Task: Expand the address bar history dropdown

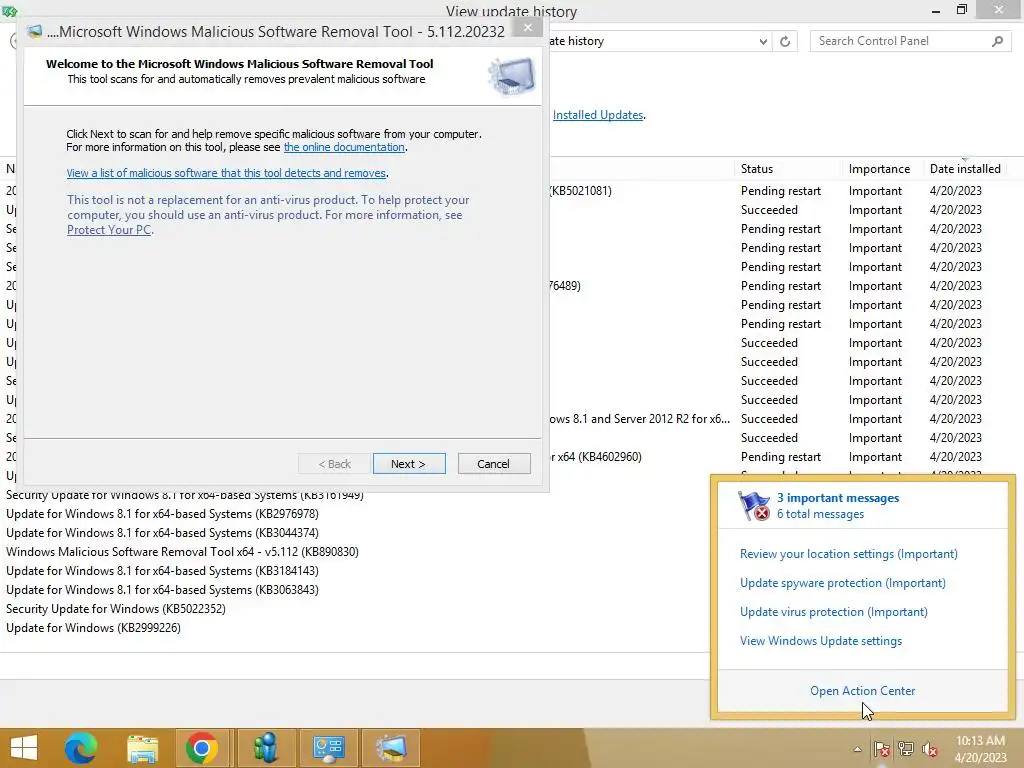Action: click(763, 41)
